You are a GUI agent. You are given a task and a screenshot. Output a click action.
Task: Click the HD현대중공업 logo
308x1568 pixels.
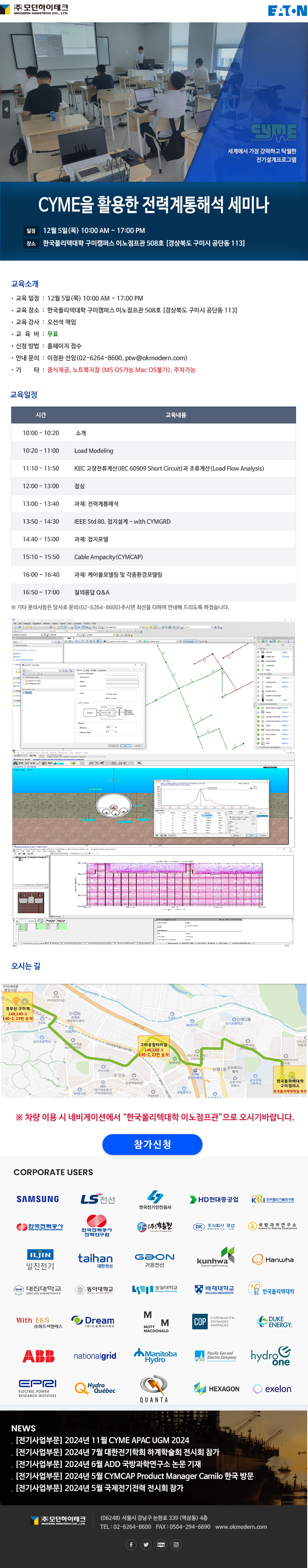click(214, 1199)
